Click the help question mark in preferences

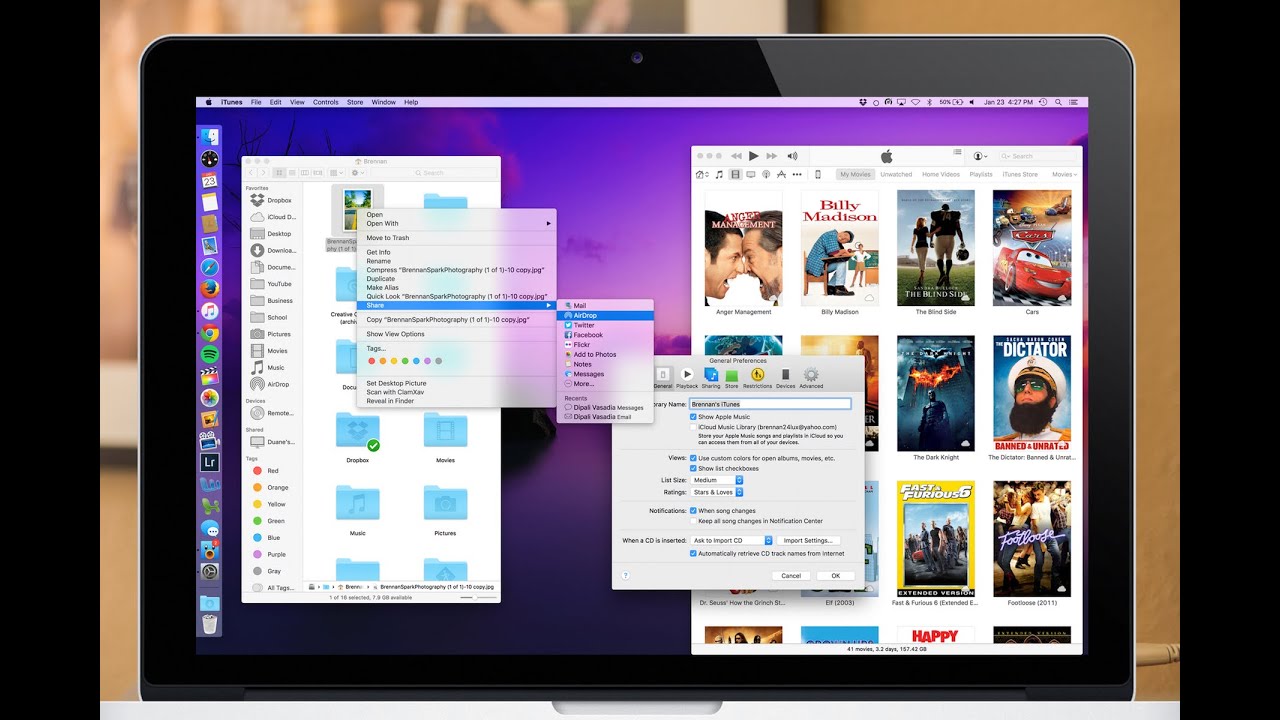[626, 576]
